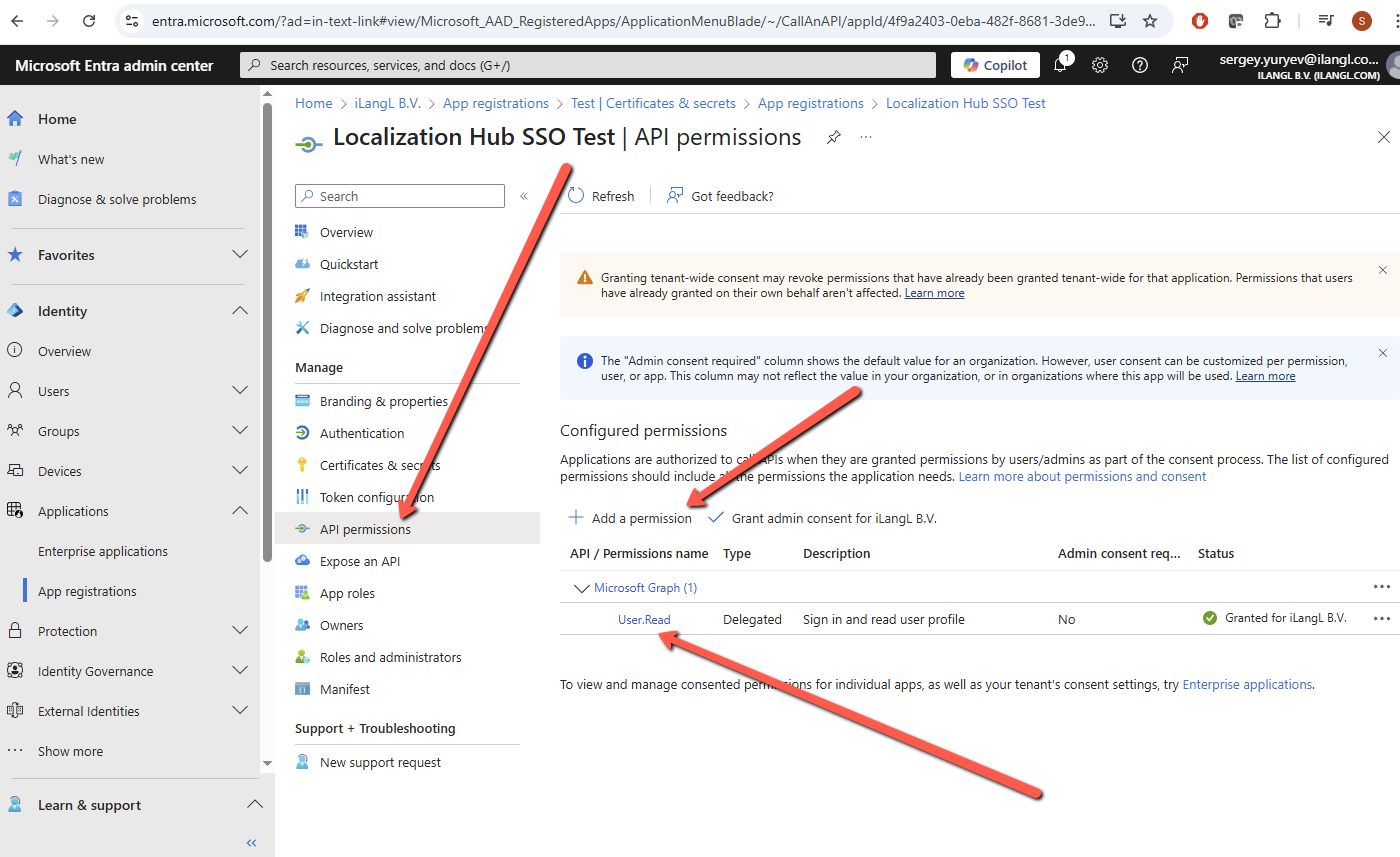The height and width of the screenshot is (857, 1400).
Task: Click the iLangL B.V. breadcrumb link
Action: pos(388,103)
